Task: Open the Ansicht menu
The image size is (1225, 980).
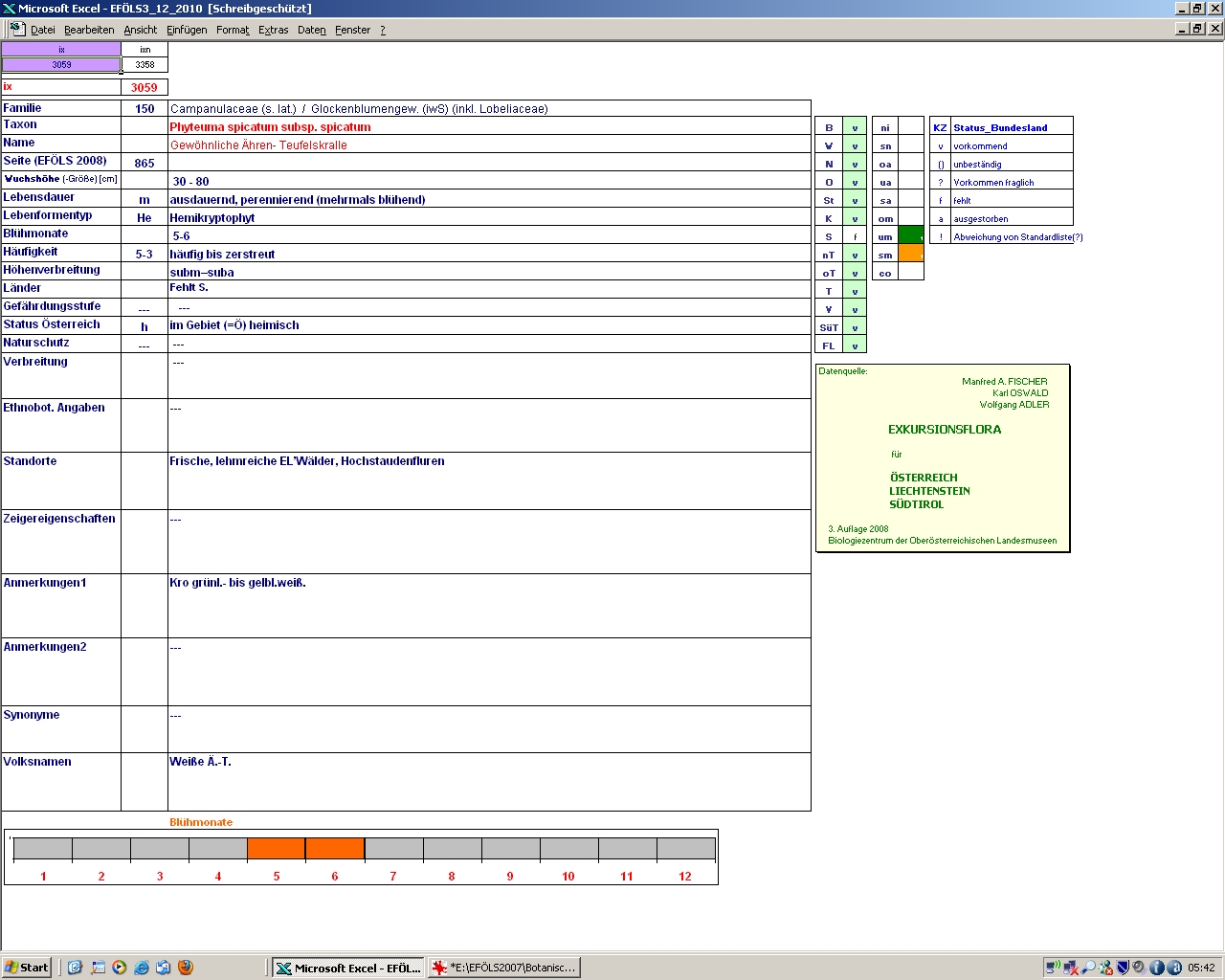Action: (141, 30)
